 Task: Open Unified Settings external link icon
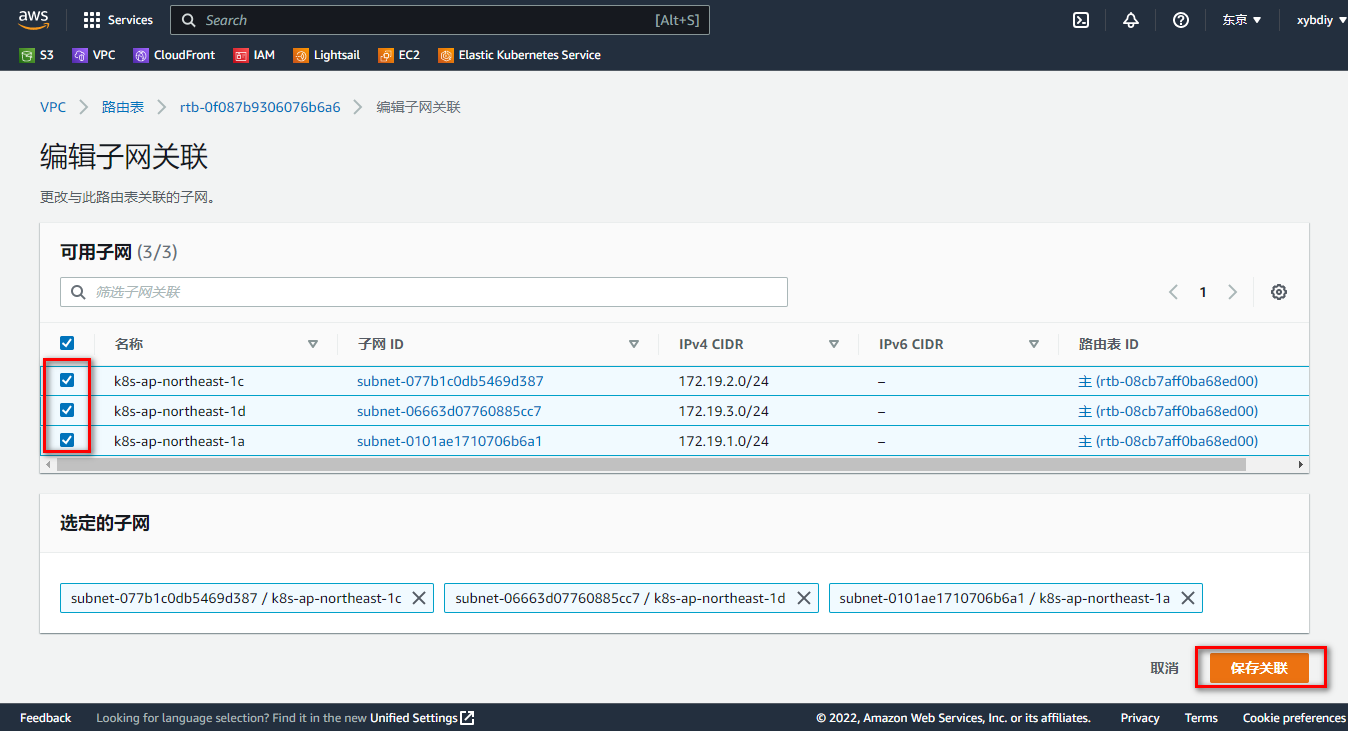(467, 718)
